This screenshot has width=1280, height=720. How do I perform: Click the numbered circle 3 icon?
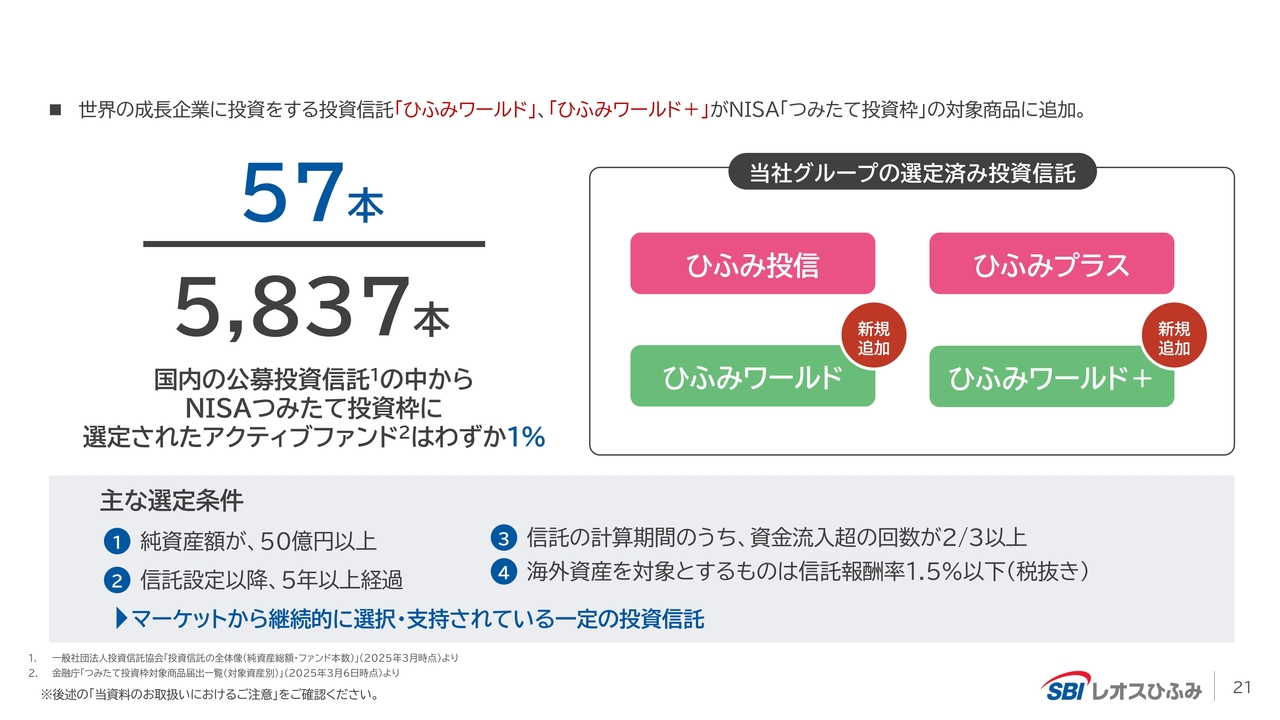coord(503,539)
